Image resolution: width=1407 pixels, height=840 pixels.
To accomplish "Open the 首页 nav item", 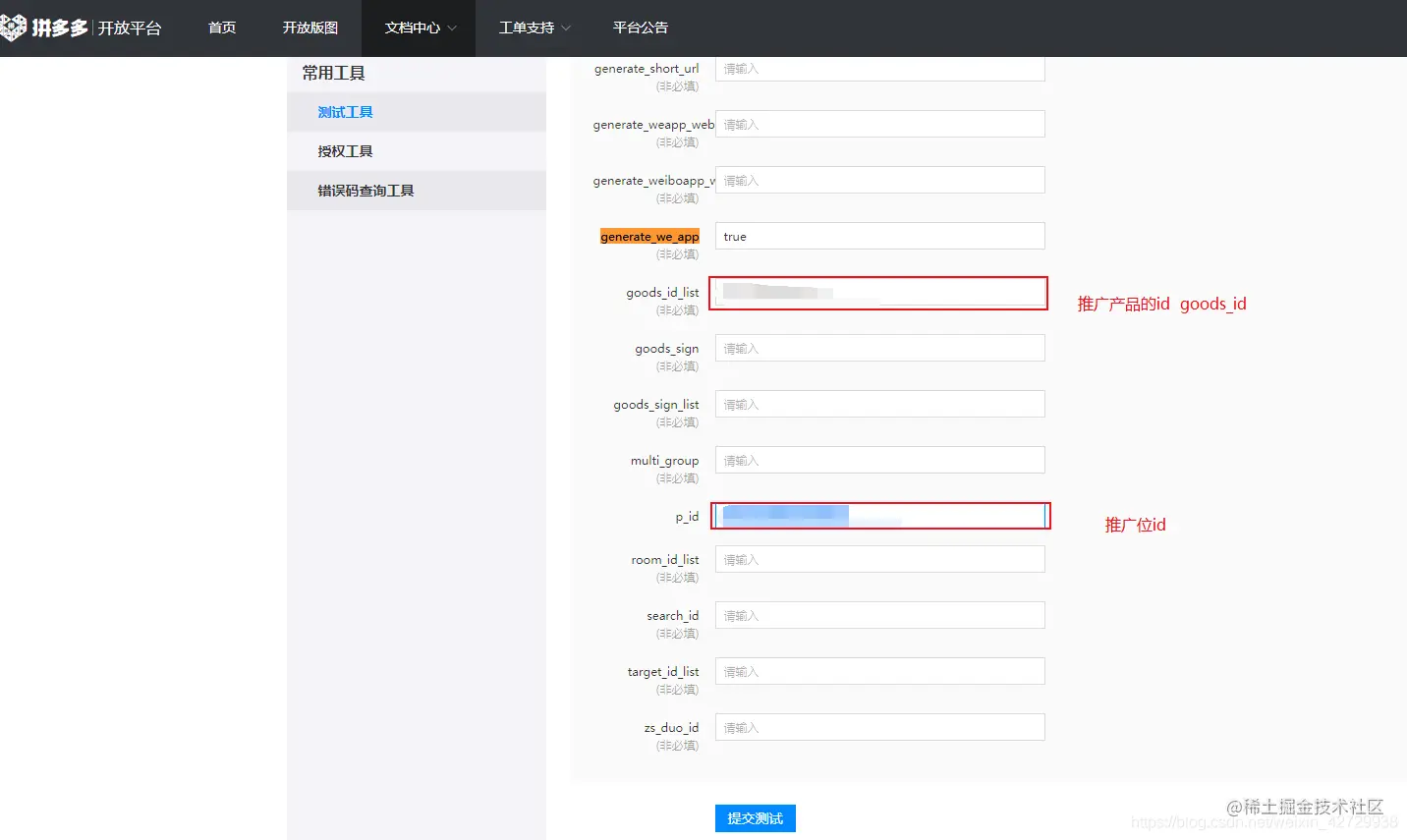I will (x=222, y=28).
